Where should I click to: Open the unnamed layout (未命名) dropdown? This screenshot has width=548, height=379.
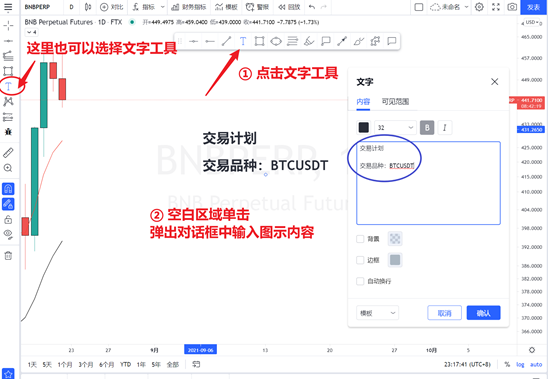(449, 7)
